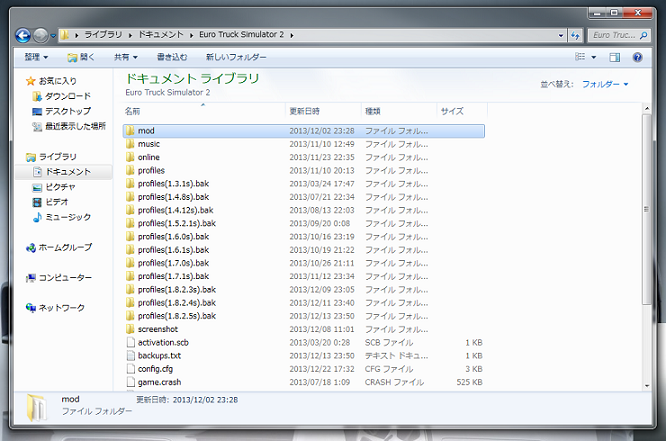The height and width of the screenshot is (441, 666).
Task: Click the 開く toolbar button
Action: [x=81, y=57]
